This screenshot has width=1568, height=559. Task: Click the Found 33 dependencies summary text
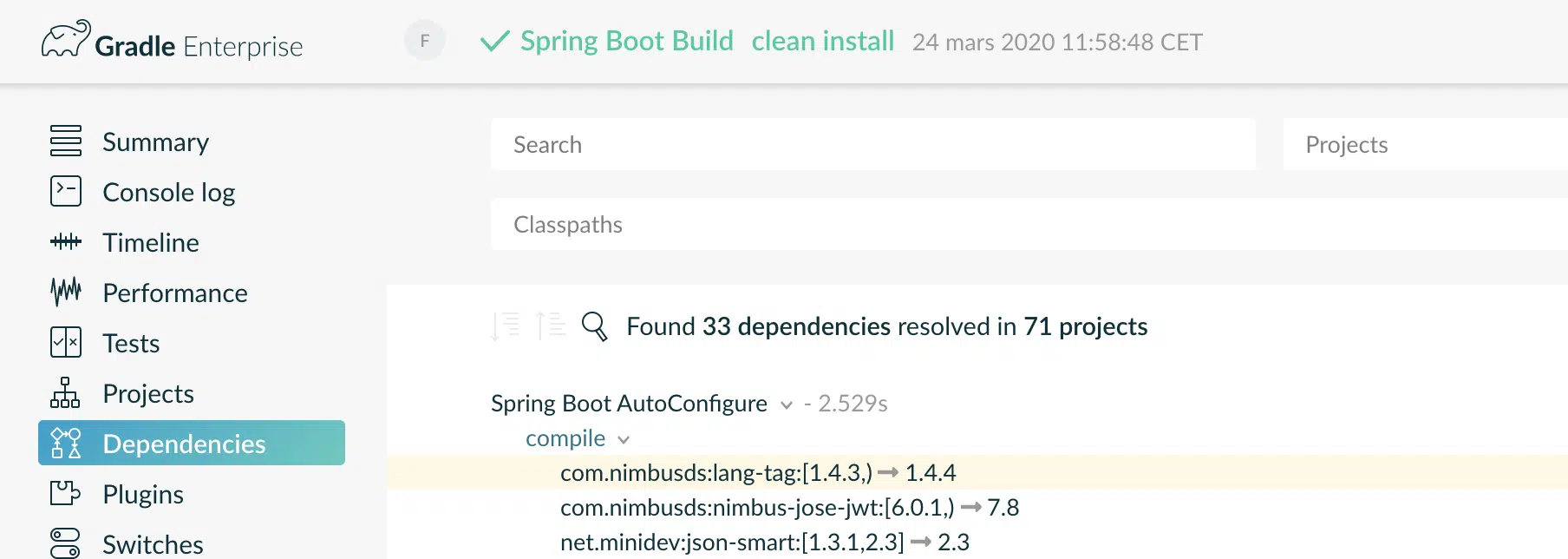point(887,326)
